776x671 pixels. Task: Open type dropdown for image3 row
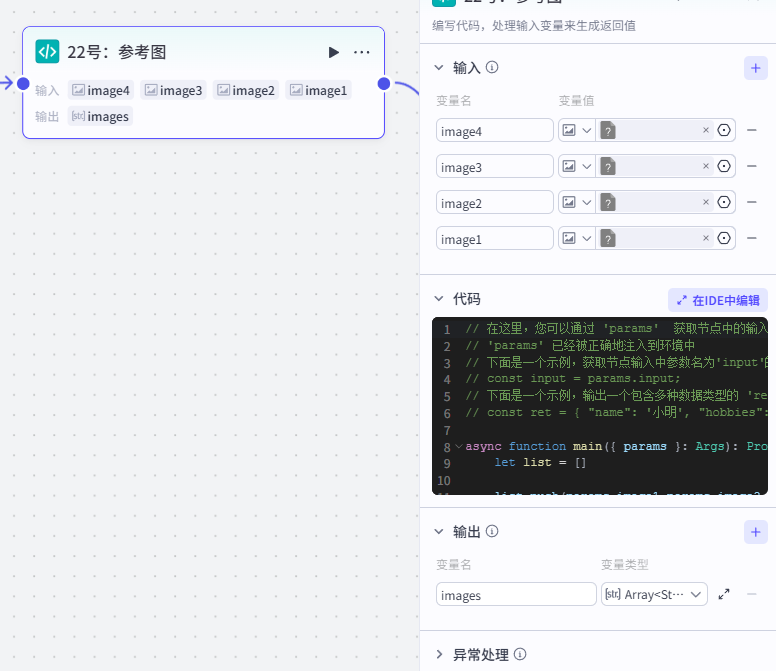(x=577, y=167)
